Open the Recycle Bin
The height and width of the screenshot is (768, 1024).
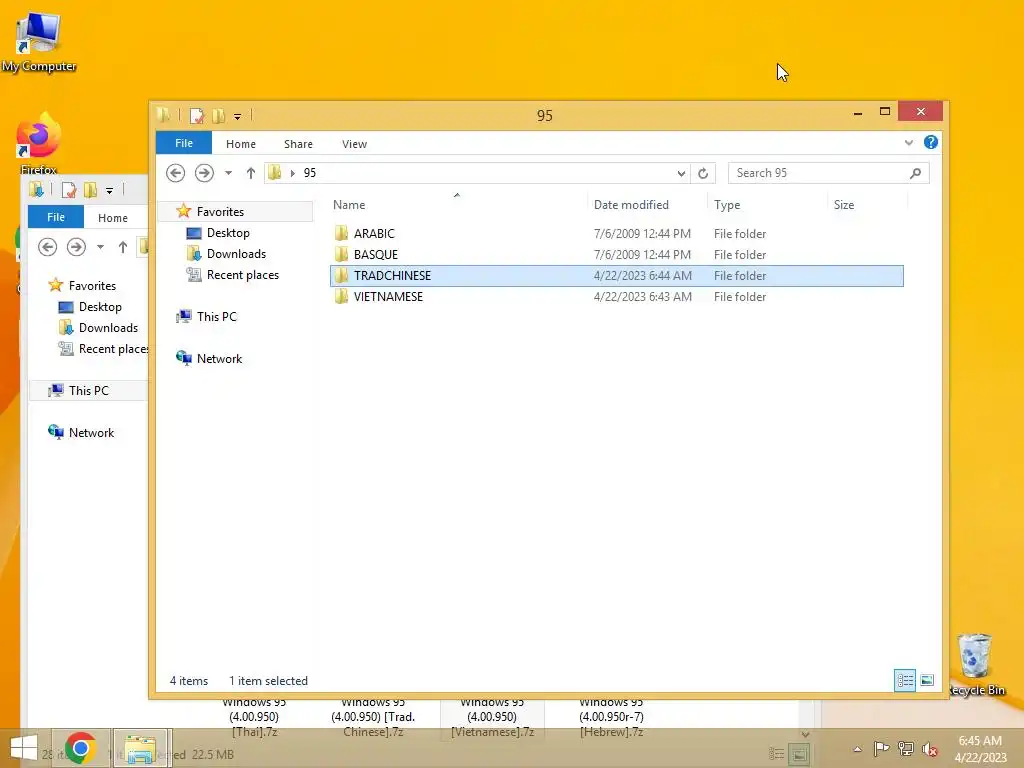[976, 664]
